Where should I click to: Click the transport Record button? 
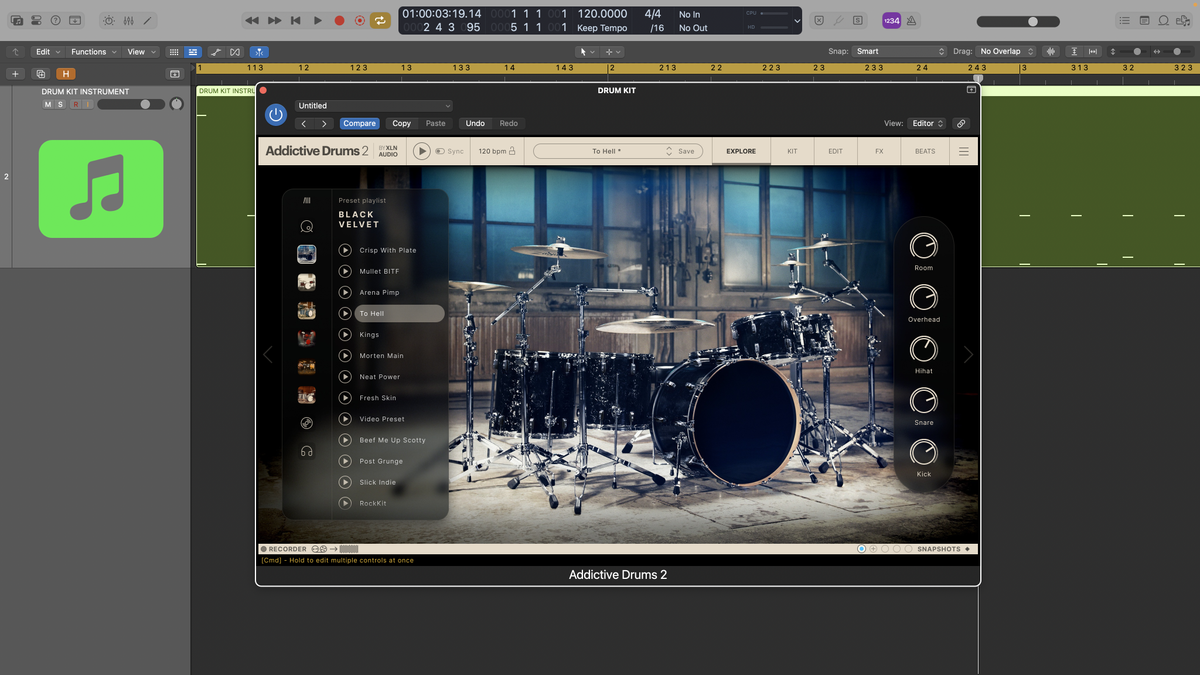(339, 20)
